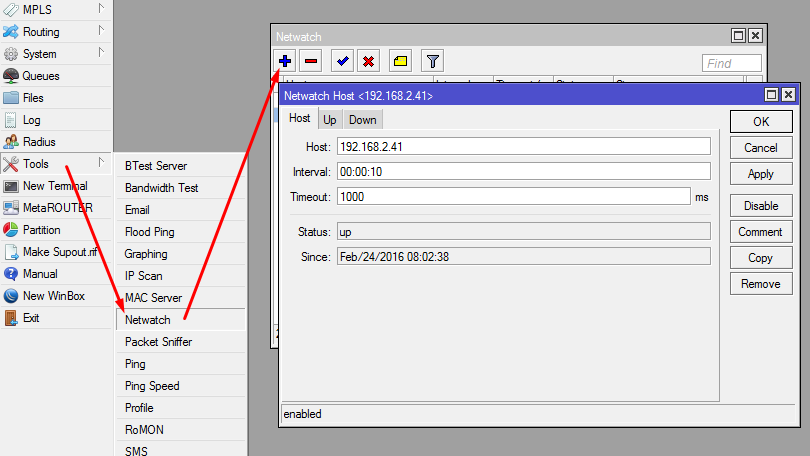810x456 pixels.
Task: Close the Netwatch window
Action: coord(755,36)
